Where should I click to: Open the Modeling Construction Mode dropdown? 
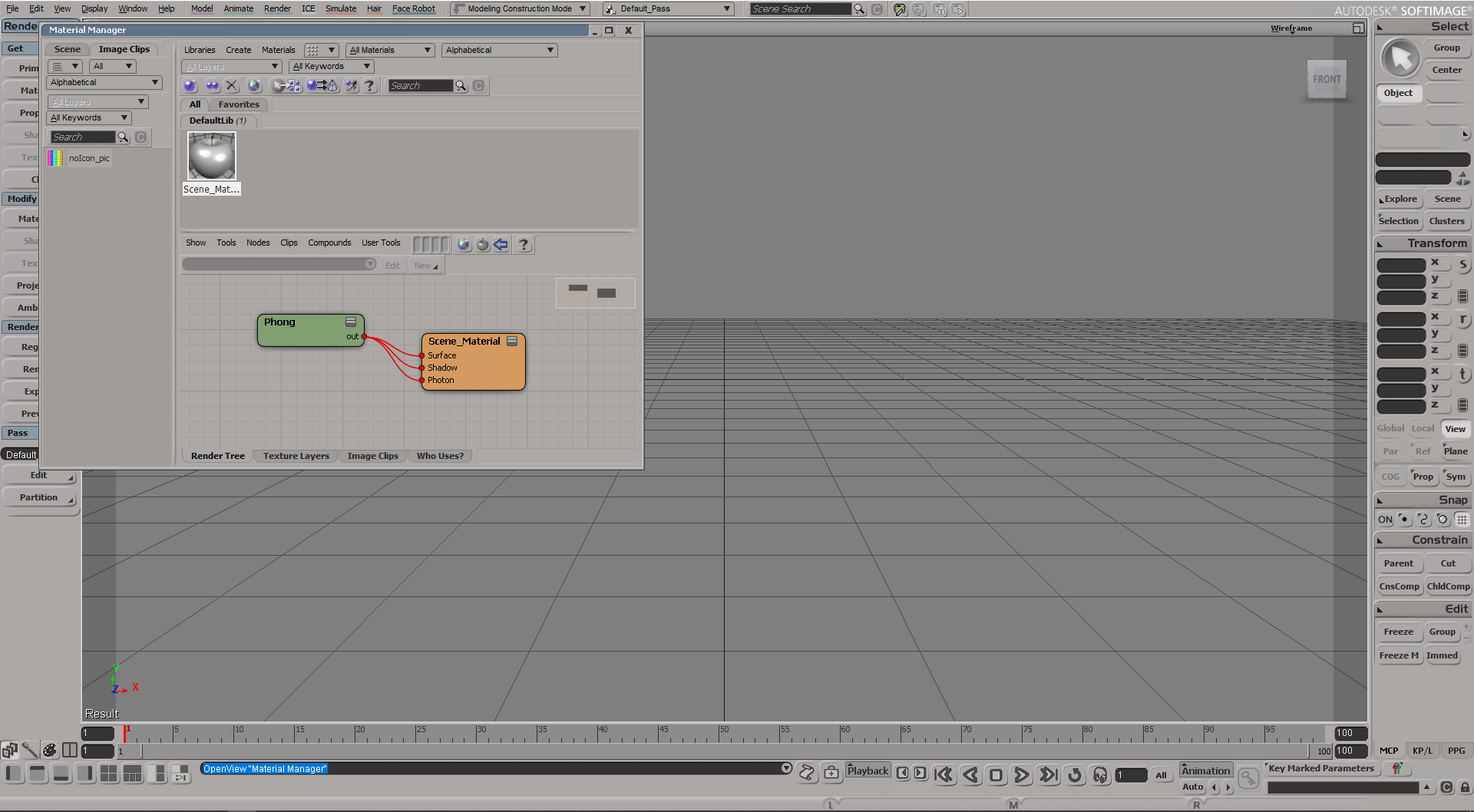[x=520, y=9]
